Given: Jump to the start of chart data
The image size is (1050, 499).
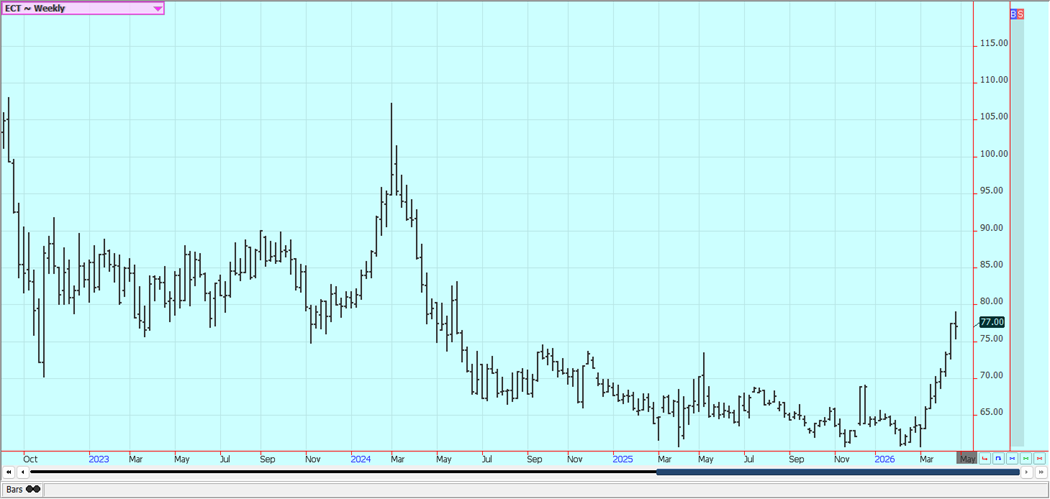Looking at the screenshot, I should (9, 472).
